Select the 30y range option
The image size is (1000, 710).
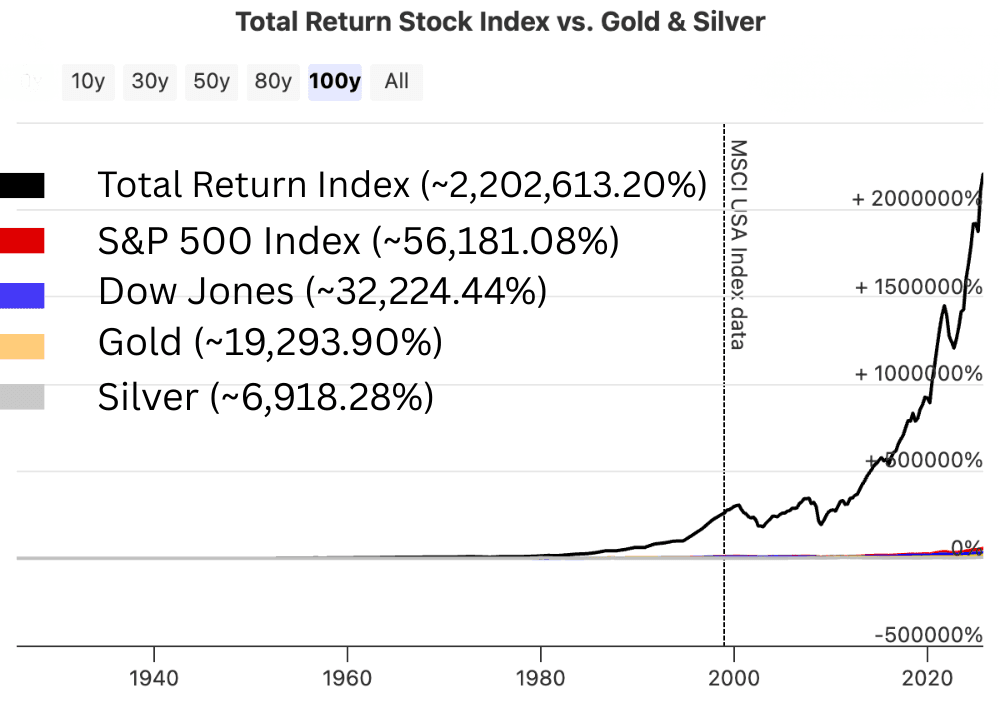pyautogui.click(x=149, y=82)
